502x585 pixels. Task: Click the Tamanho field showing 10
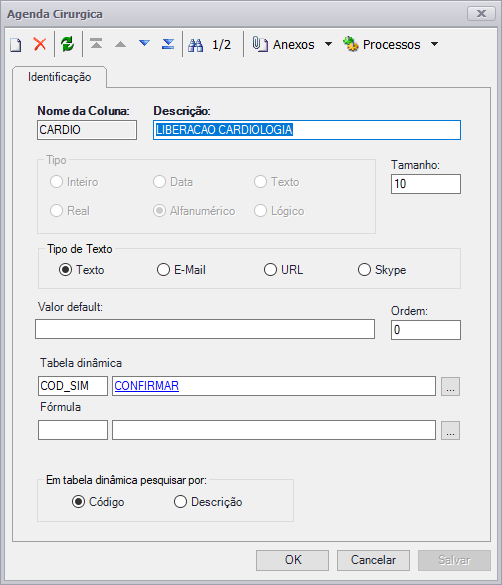(x=426, y=184)
